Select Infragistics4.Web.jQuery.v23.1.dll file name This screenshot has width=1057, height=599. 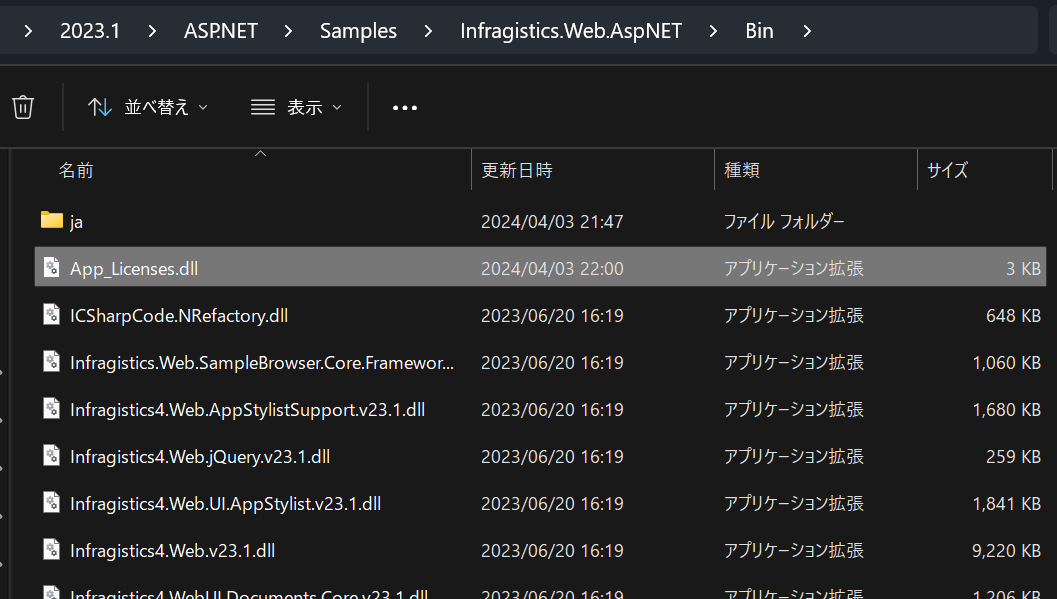(200, 458)
